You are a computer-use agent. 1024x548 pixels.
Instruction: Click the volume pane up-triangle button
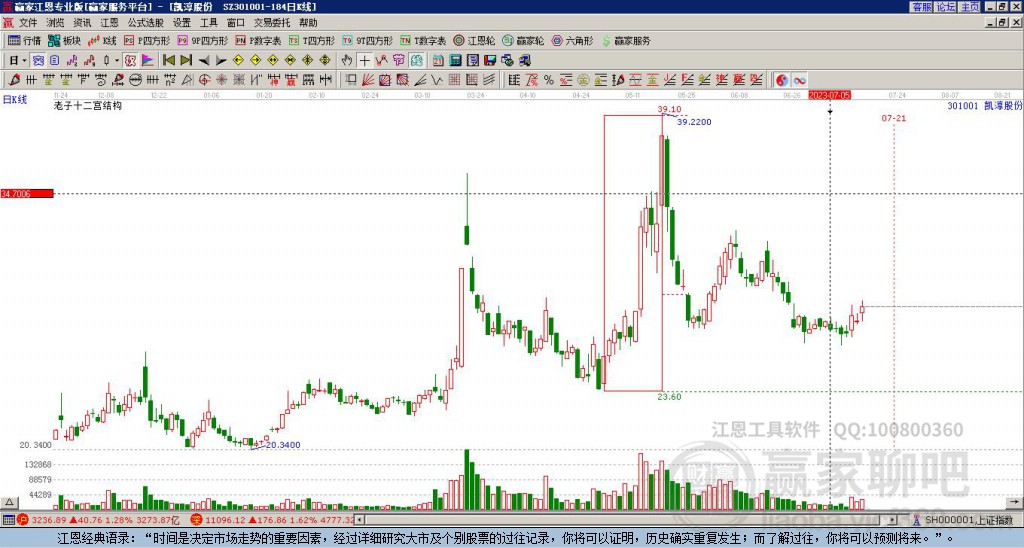(9, 502)
